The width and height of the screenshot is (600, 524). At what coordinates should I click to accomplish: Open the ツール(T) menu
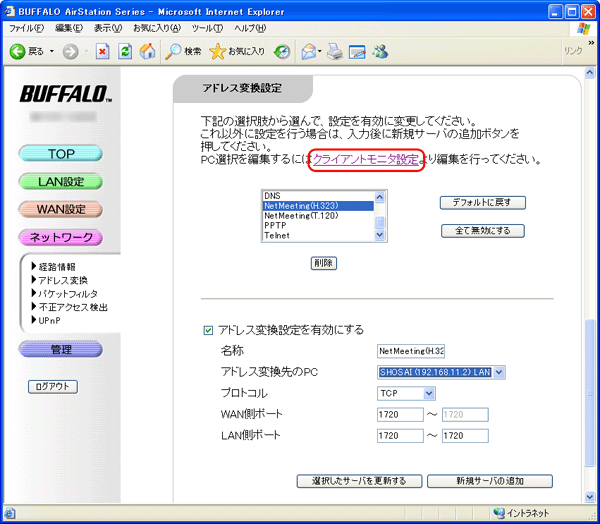point(207,28)
